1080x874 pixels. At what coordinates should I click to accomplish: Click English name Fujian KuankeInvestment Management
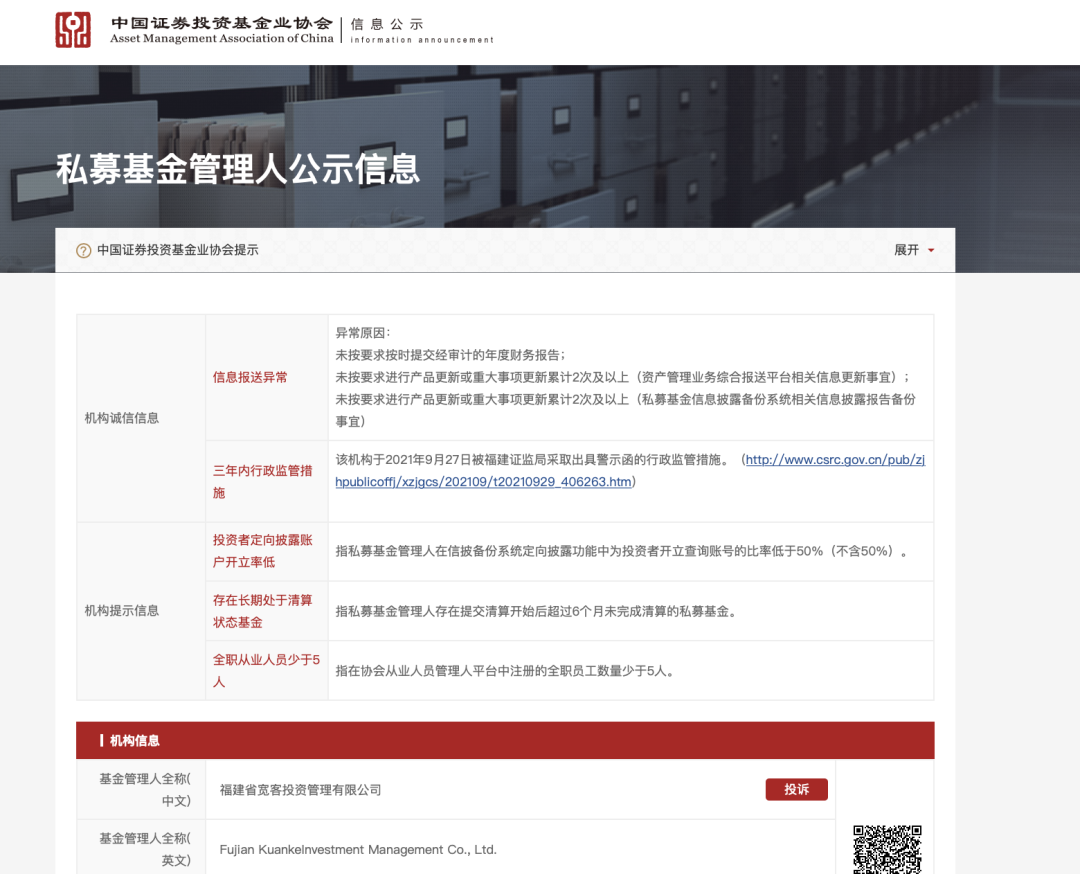point(358,850)
